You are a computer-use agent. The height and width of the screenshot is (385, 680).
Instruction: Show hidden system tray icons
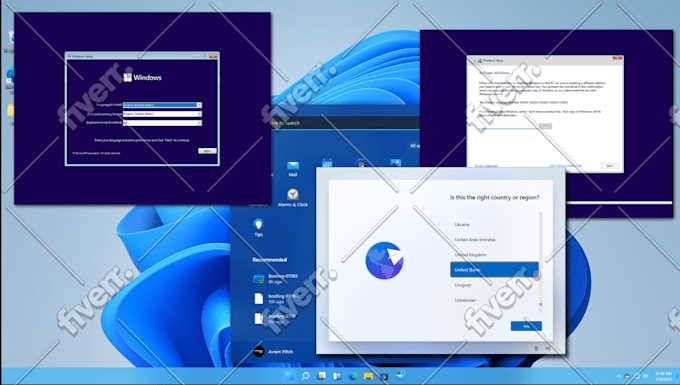click(618, 376)
